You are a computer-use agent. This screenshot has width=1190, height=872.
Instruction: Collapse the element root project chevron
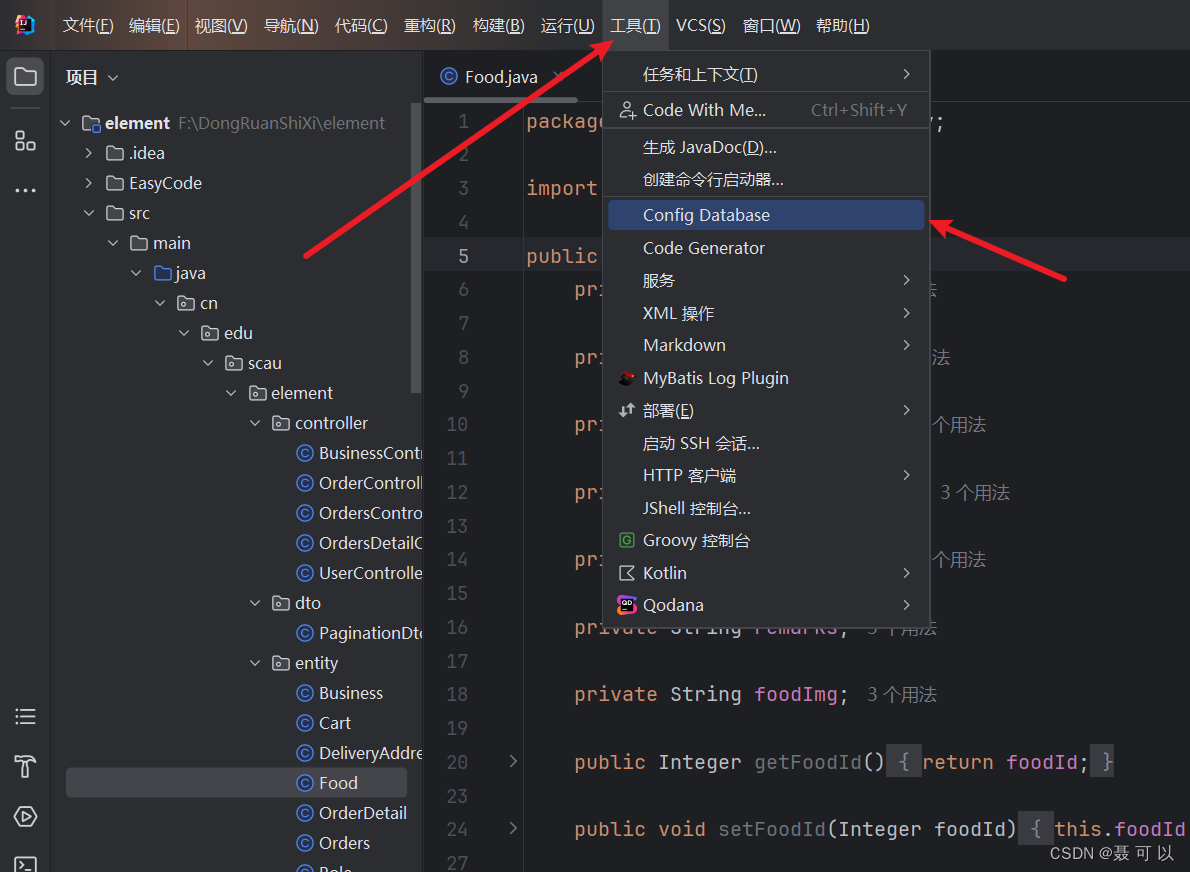pos(65,123)
